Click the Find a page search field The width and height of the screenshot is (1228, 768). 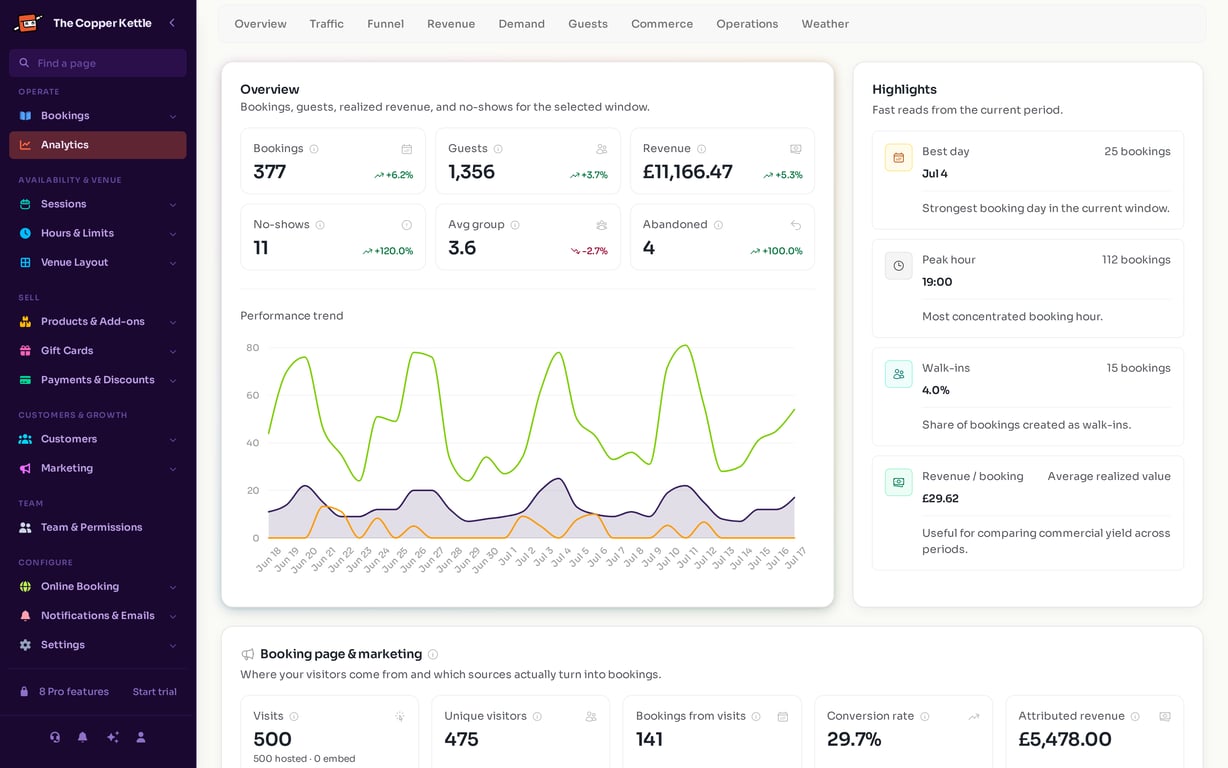(98, 63)
